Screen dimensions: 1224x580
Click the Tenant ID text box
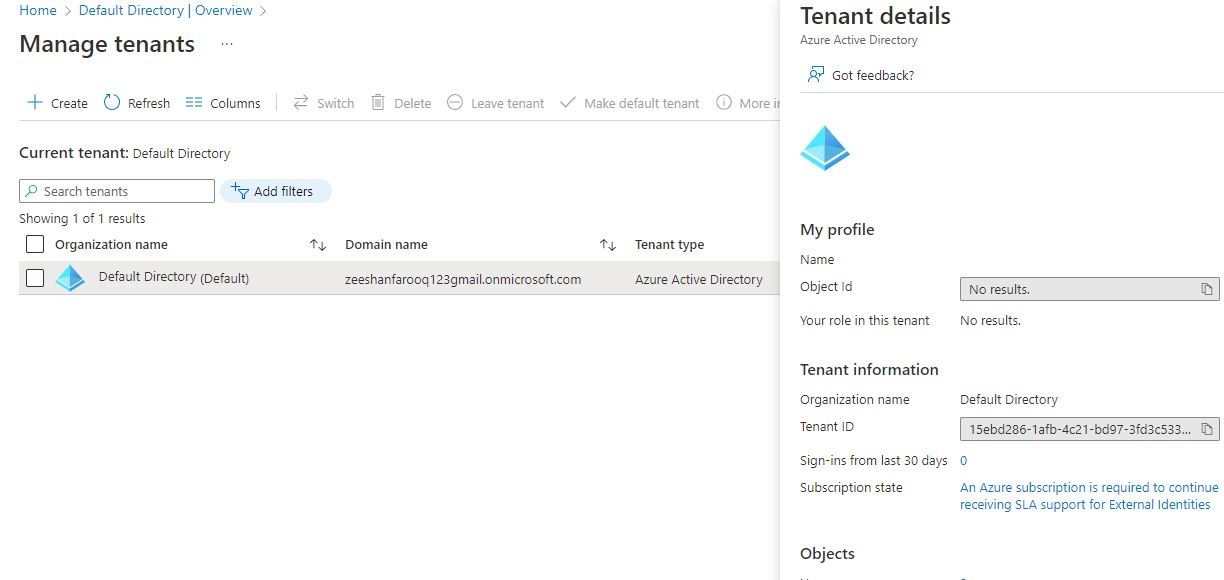(1090, 429)
